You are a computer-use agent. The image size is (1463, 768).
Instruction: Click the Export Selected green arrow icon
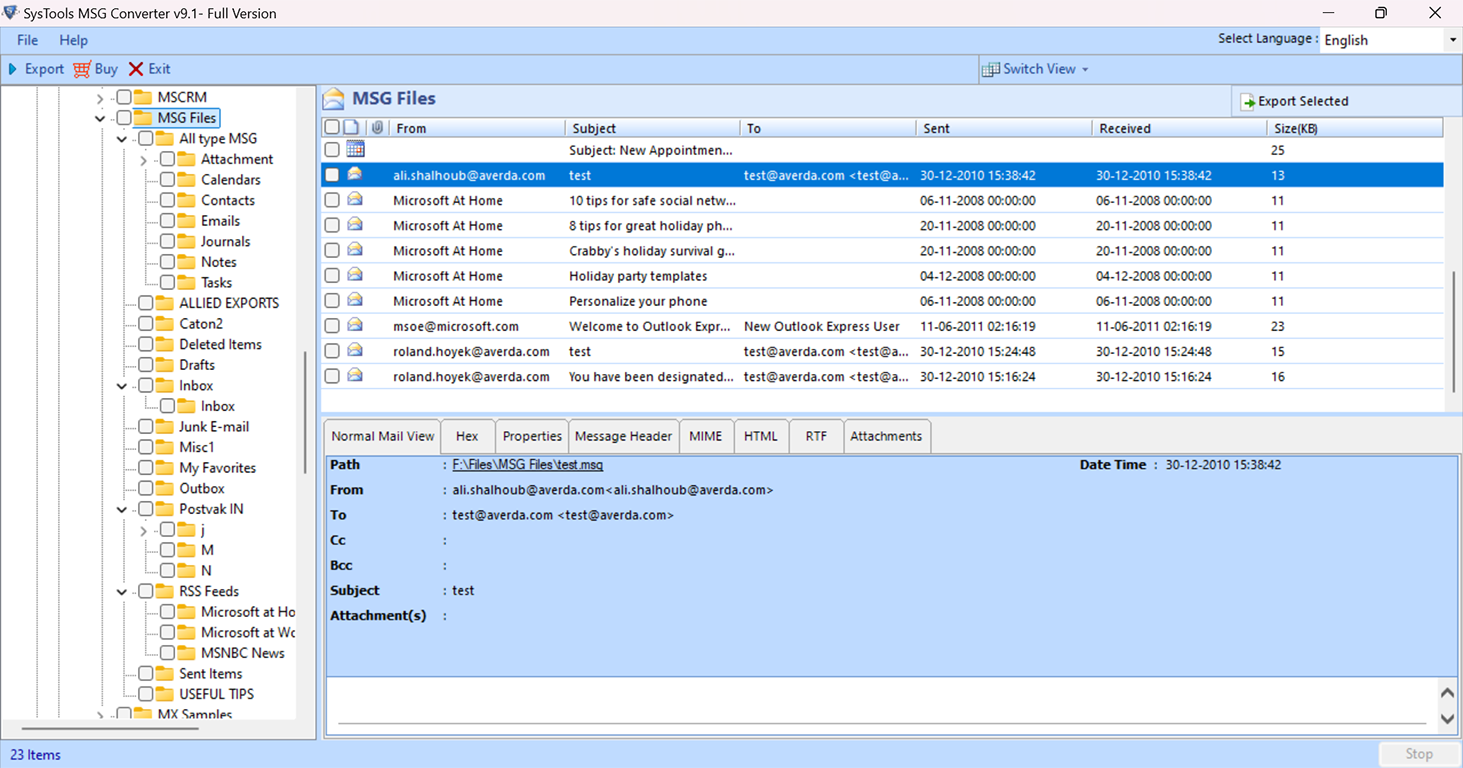click(1247, 100)
